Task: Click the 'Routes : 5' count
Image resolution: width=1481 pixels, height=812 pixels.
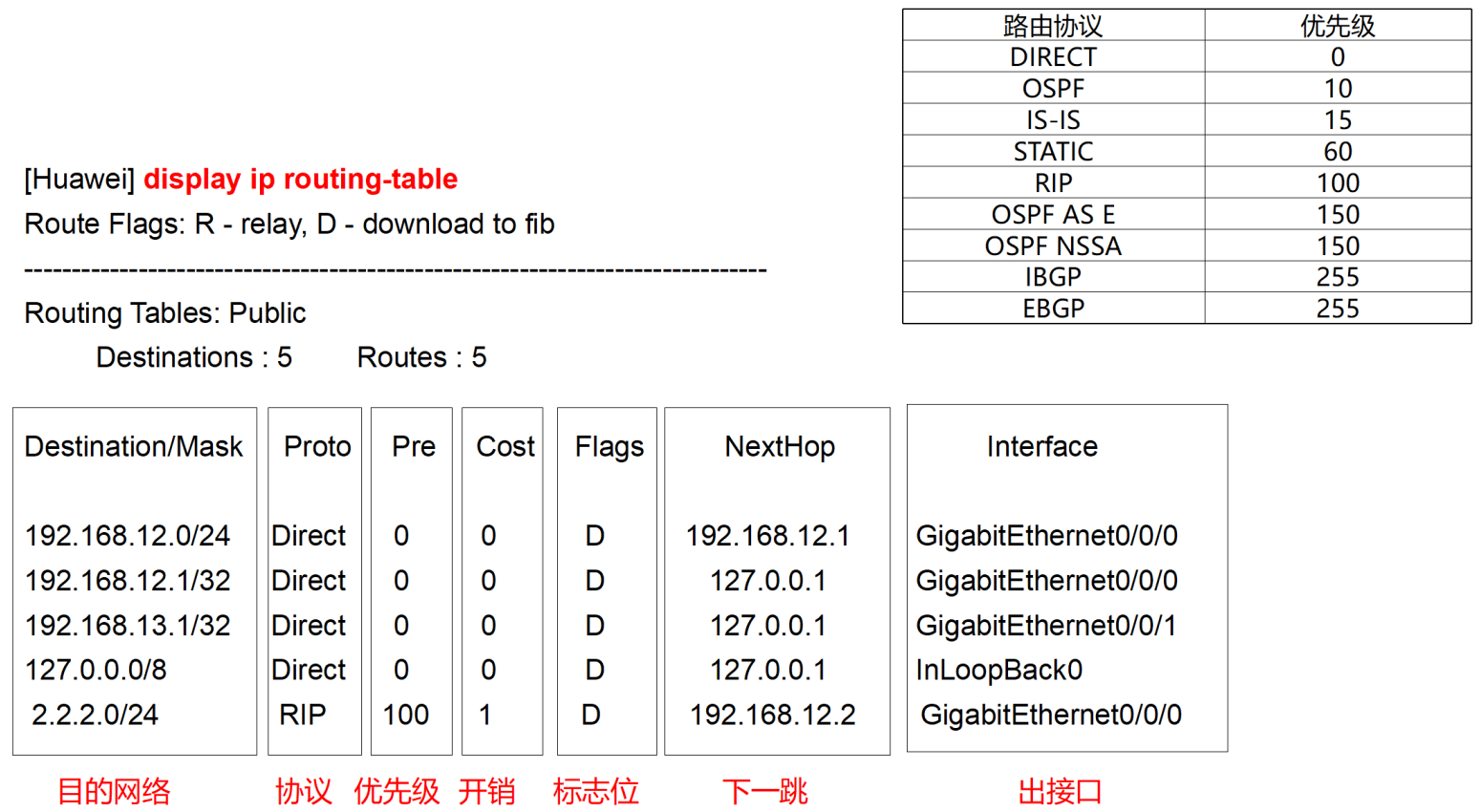Action: 421,357
